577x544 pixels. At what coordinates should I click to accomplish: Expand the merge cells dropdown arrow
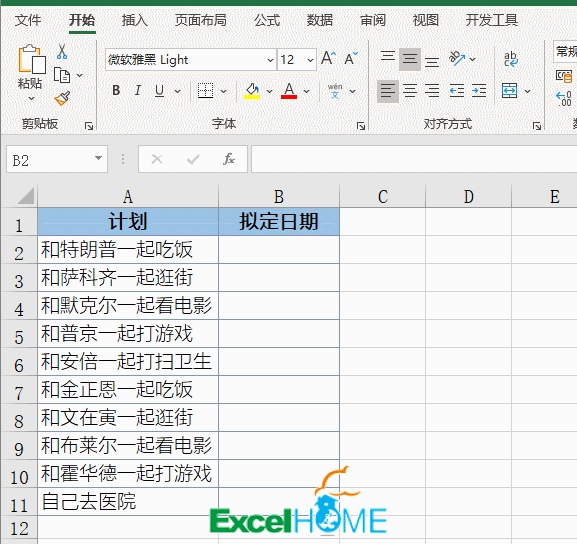coord(527,91)
